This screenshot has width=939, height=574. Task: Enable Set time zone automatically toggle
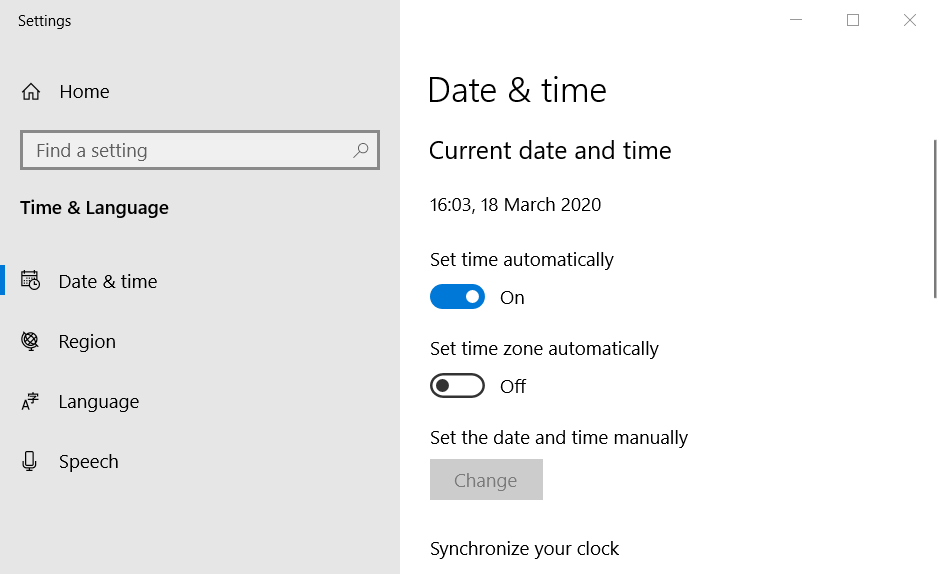pos(457,386)
